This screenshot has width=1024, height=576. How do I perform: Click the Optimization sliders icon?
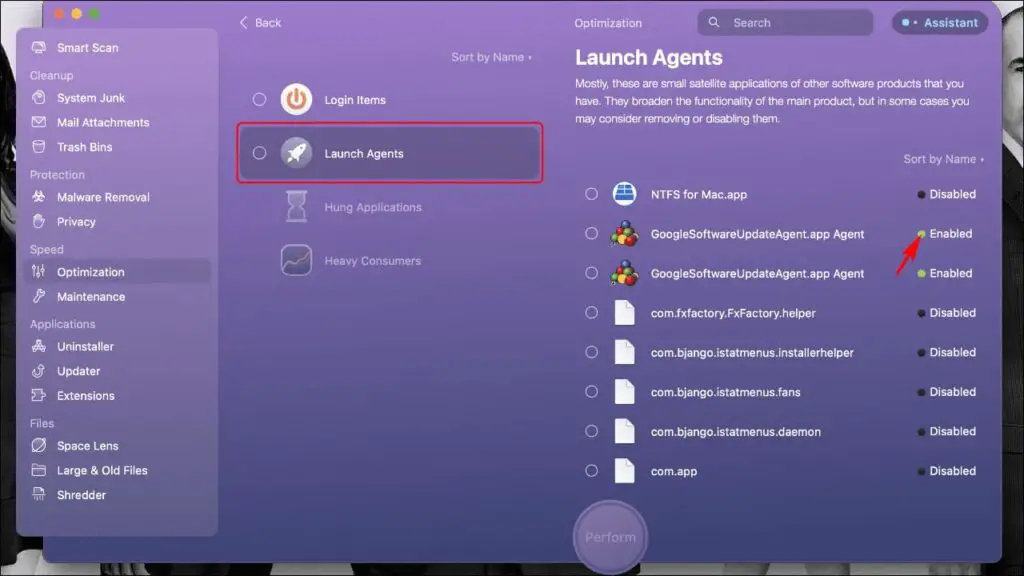pos(39,272)
